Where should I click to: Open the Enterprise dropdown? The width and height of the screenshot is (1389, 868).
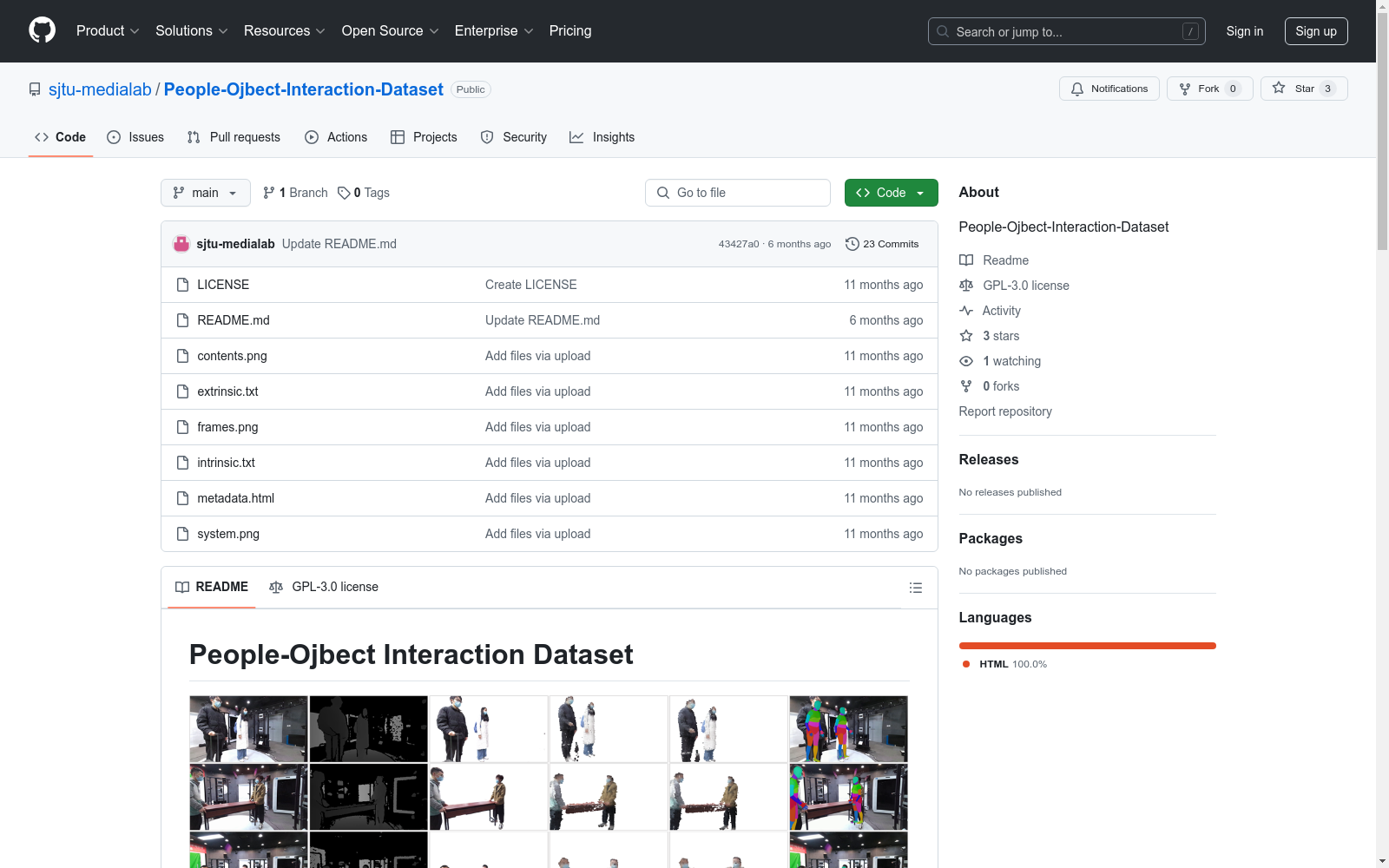click(x=494, y=30)
